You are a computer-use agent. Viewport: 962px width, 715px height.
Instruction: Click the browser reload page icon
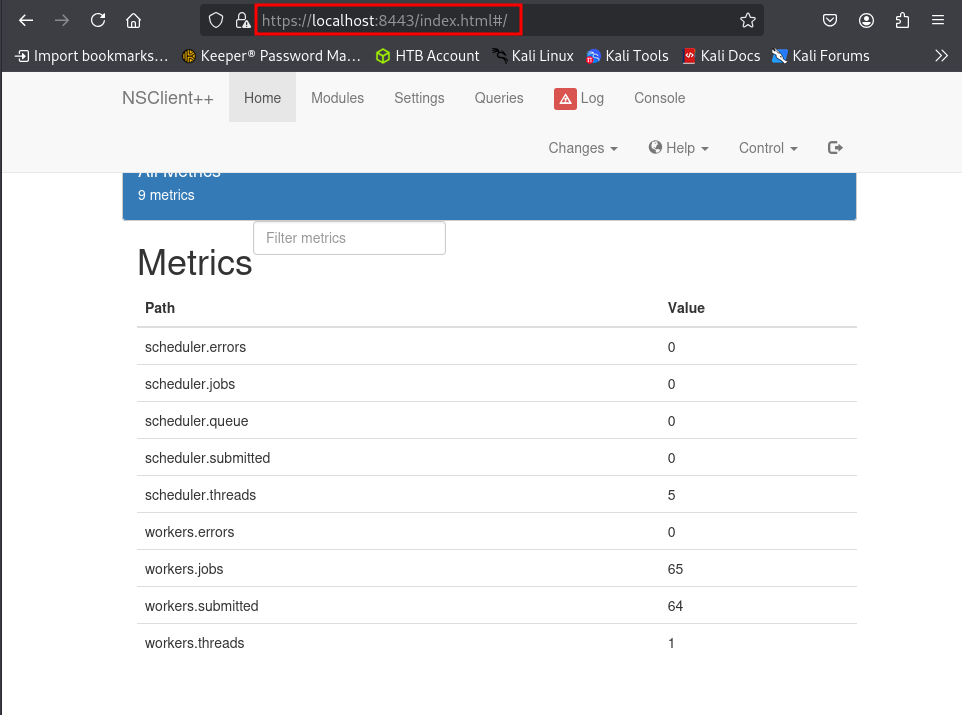(98, 20)
